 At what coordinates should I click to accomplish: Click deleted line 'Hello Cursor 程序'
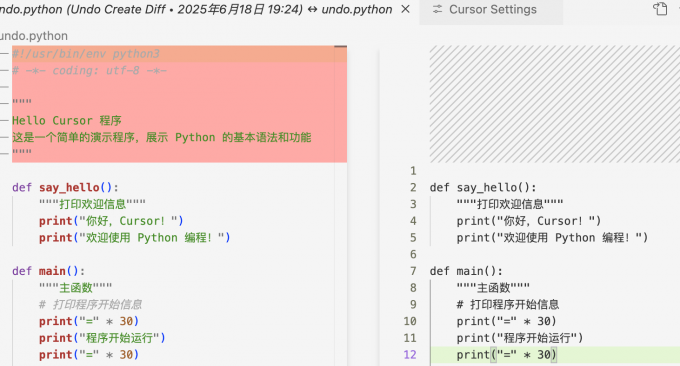point(67,121)
